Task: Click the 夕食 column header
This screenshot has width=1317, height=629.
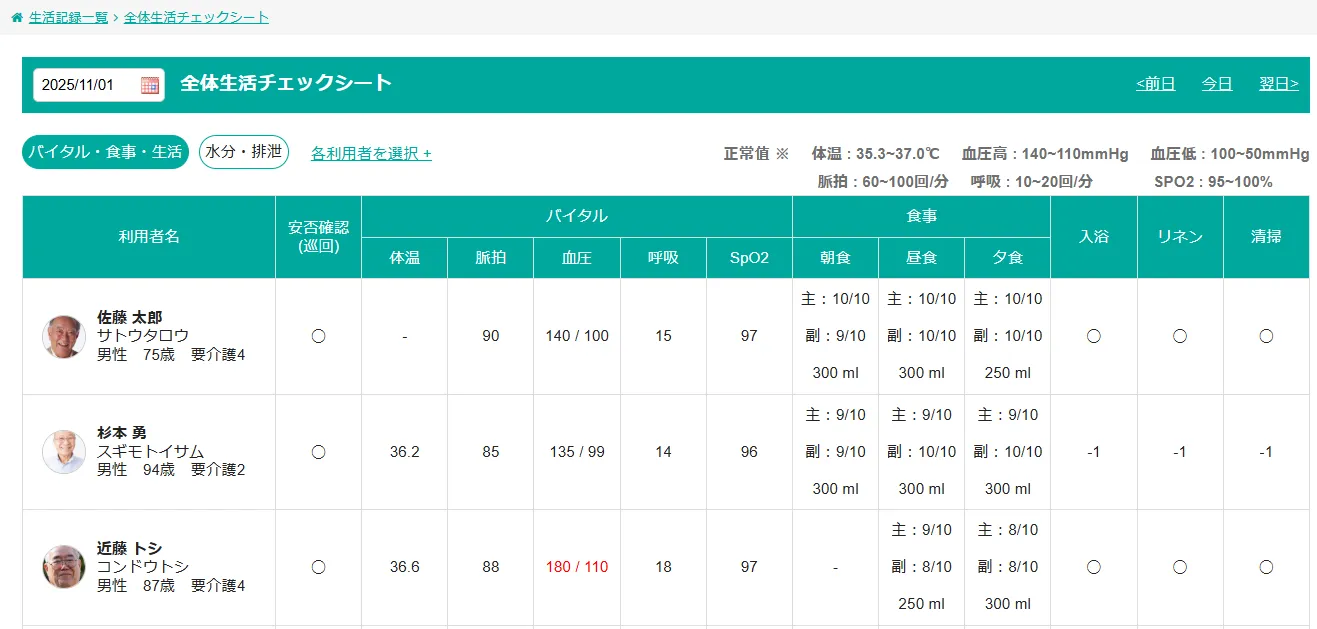Action: [1007, 258]
